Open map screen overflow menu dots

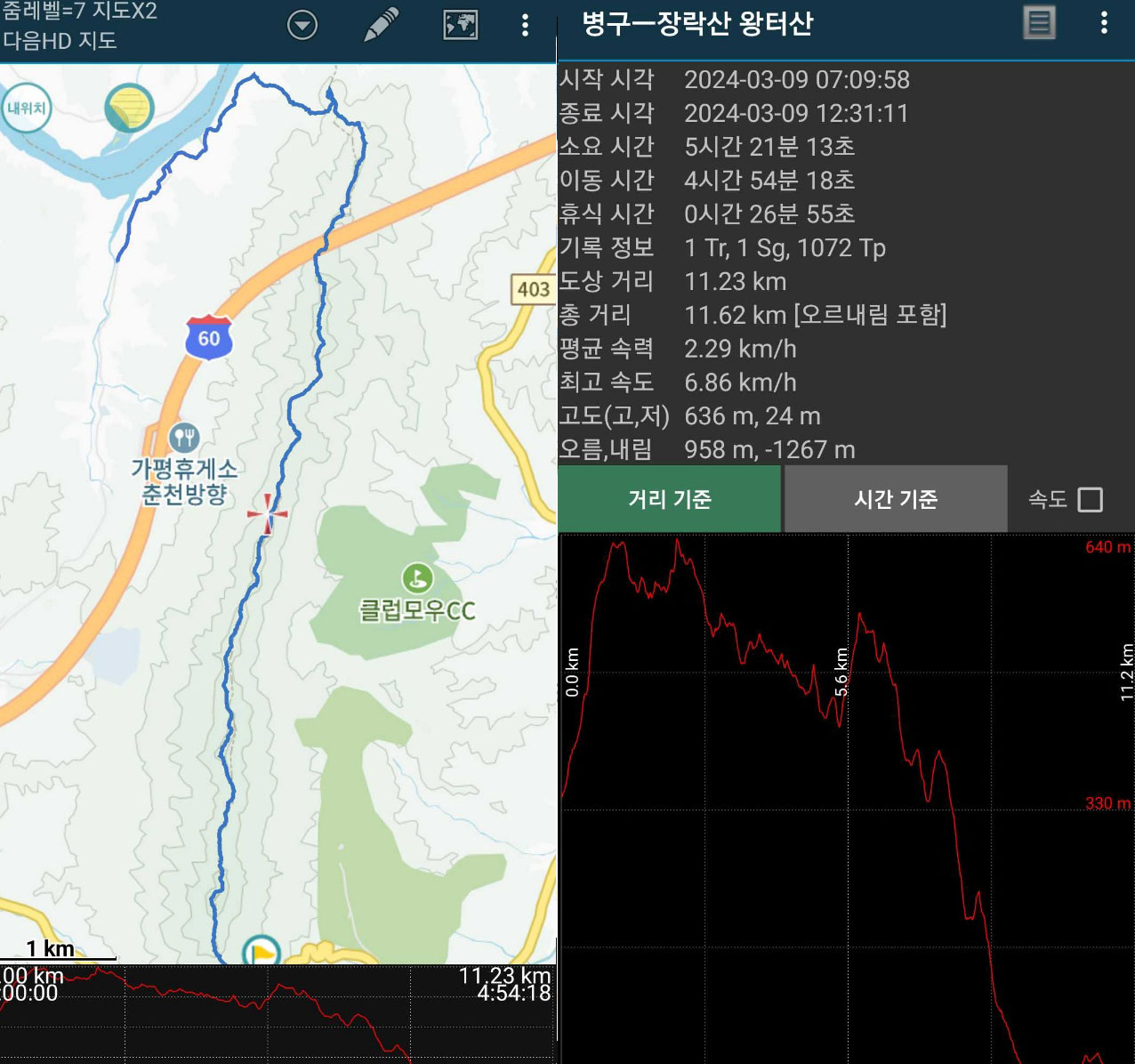526,25
